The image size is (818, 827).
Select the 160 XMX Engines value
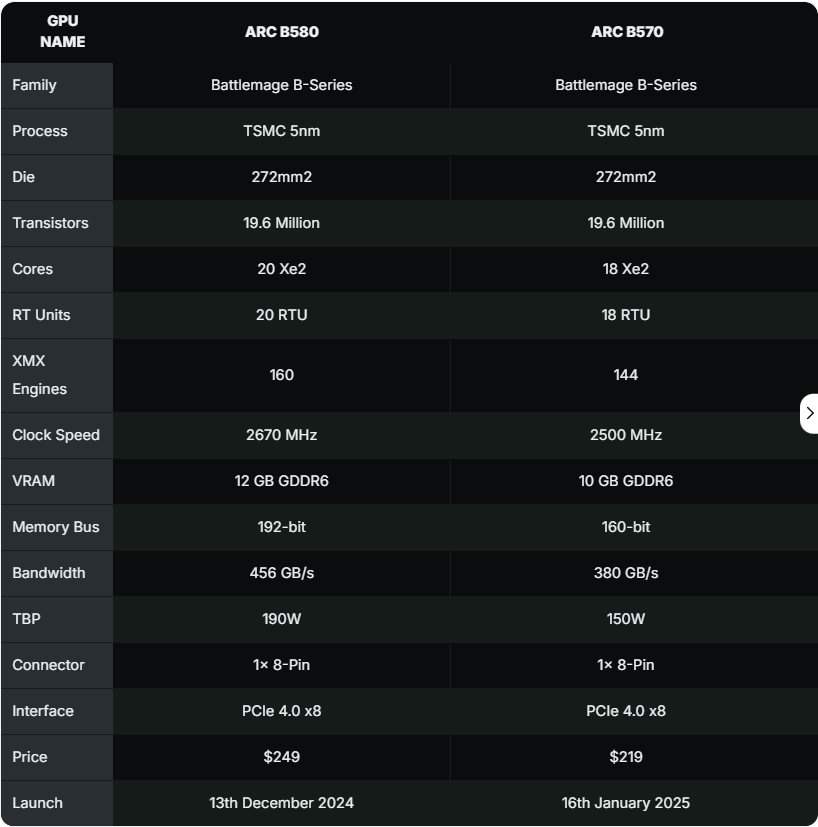click(282, 374)
